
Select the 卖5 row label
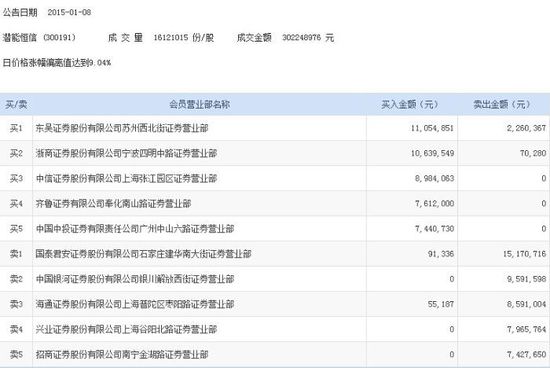click(x=16, y=355)
